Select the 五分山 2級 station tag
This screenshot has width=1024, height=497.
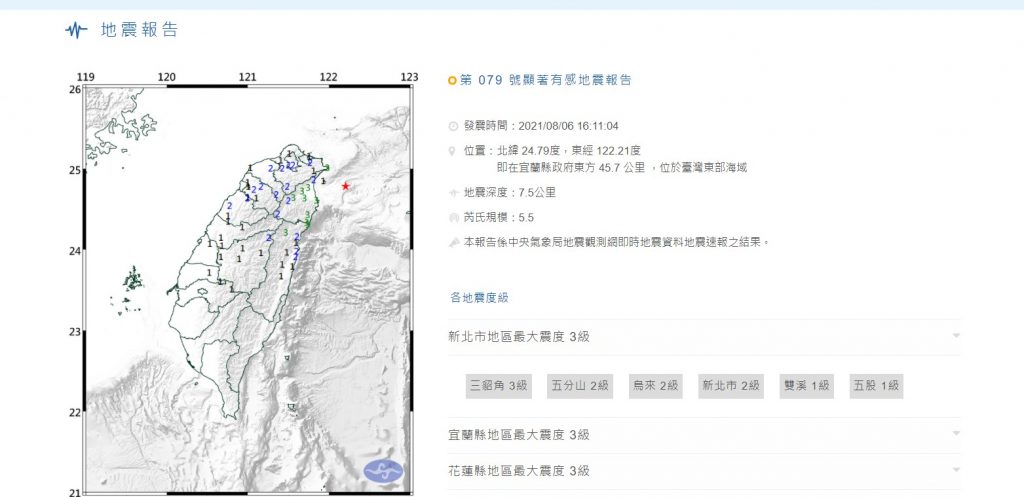[580, 386]
